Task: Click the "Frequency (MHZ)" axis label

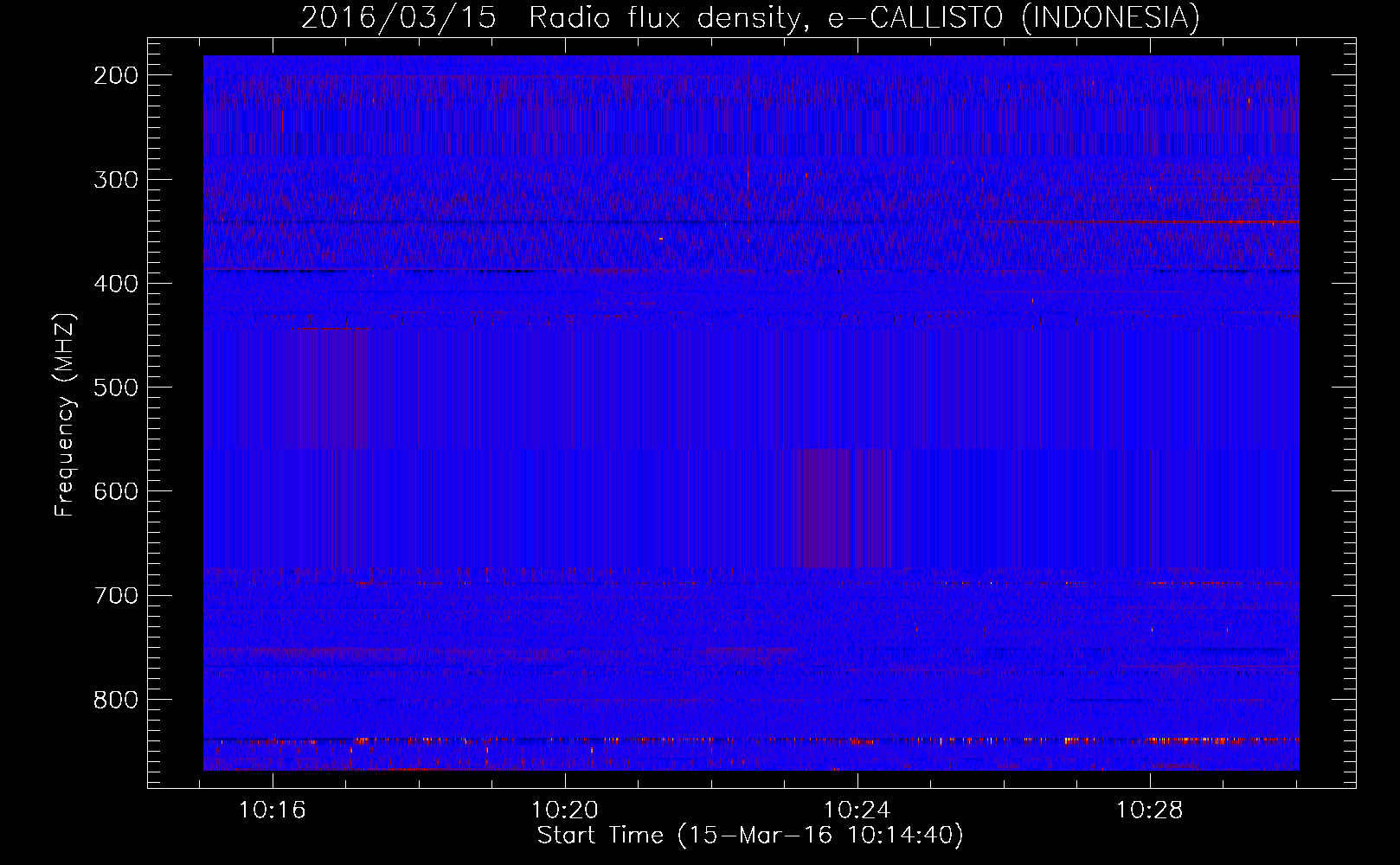Action: 65,414
